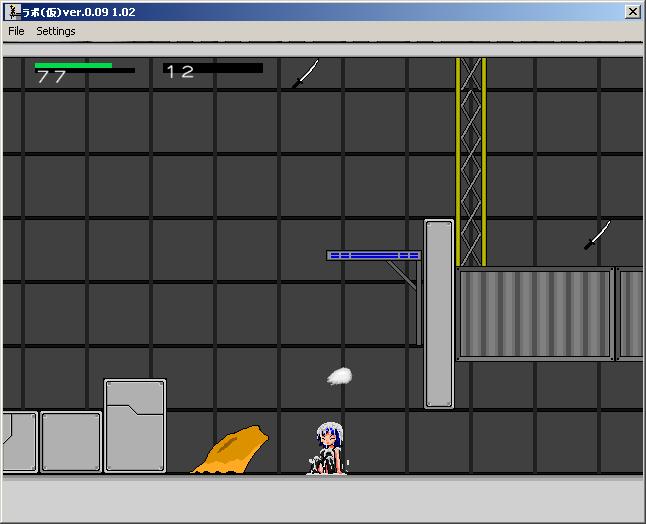Click the flying knife near the container

pos(597,235)
